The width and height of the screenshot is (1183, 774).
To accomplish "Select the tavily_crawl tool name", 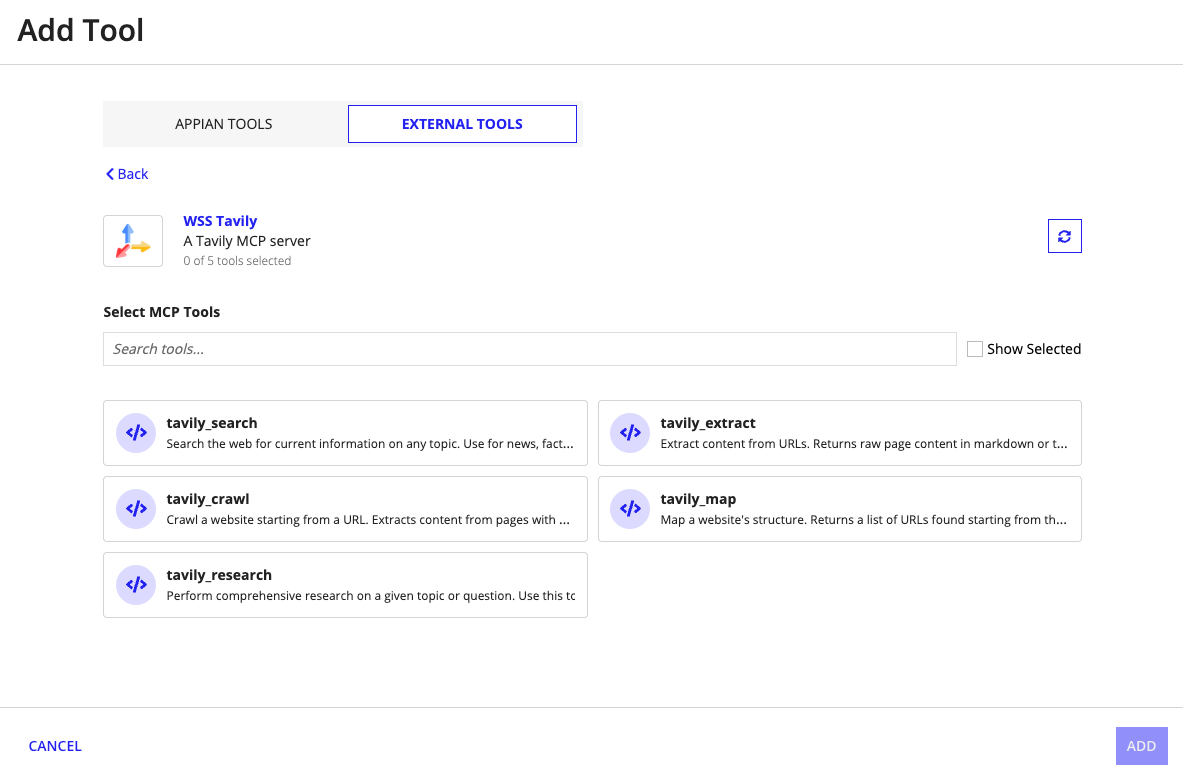I will (207, 499).
